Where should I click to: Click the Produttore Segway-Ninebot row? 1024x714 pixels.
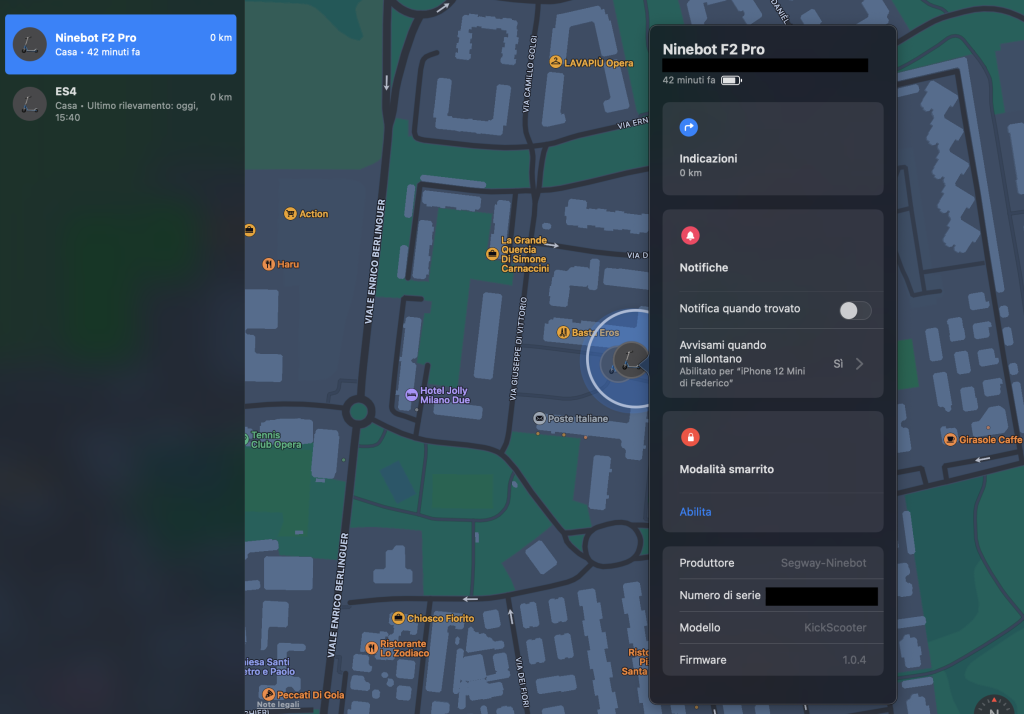[x=773, y=563]
